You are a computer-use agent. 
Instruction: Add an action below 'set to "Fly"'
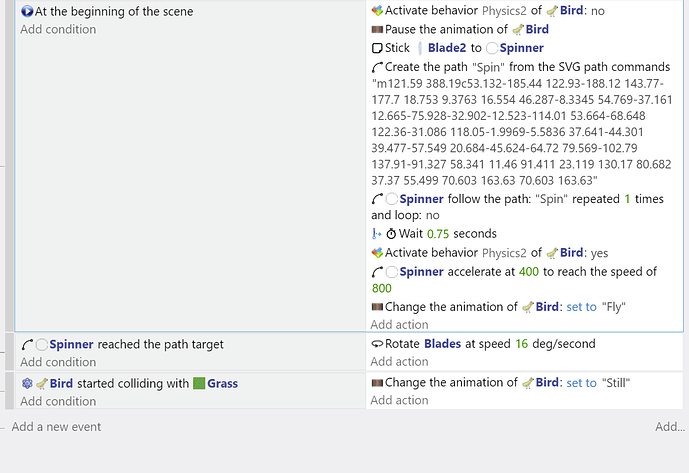pyautogui.click(x=399, y=324)
